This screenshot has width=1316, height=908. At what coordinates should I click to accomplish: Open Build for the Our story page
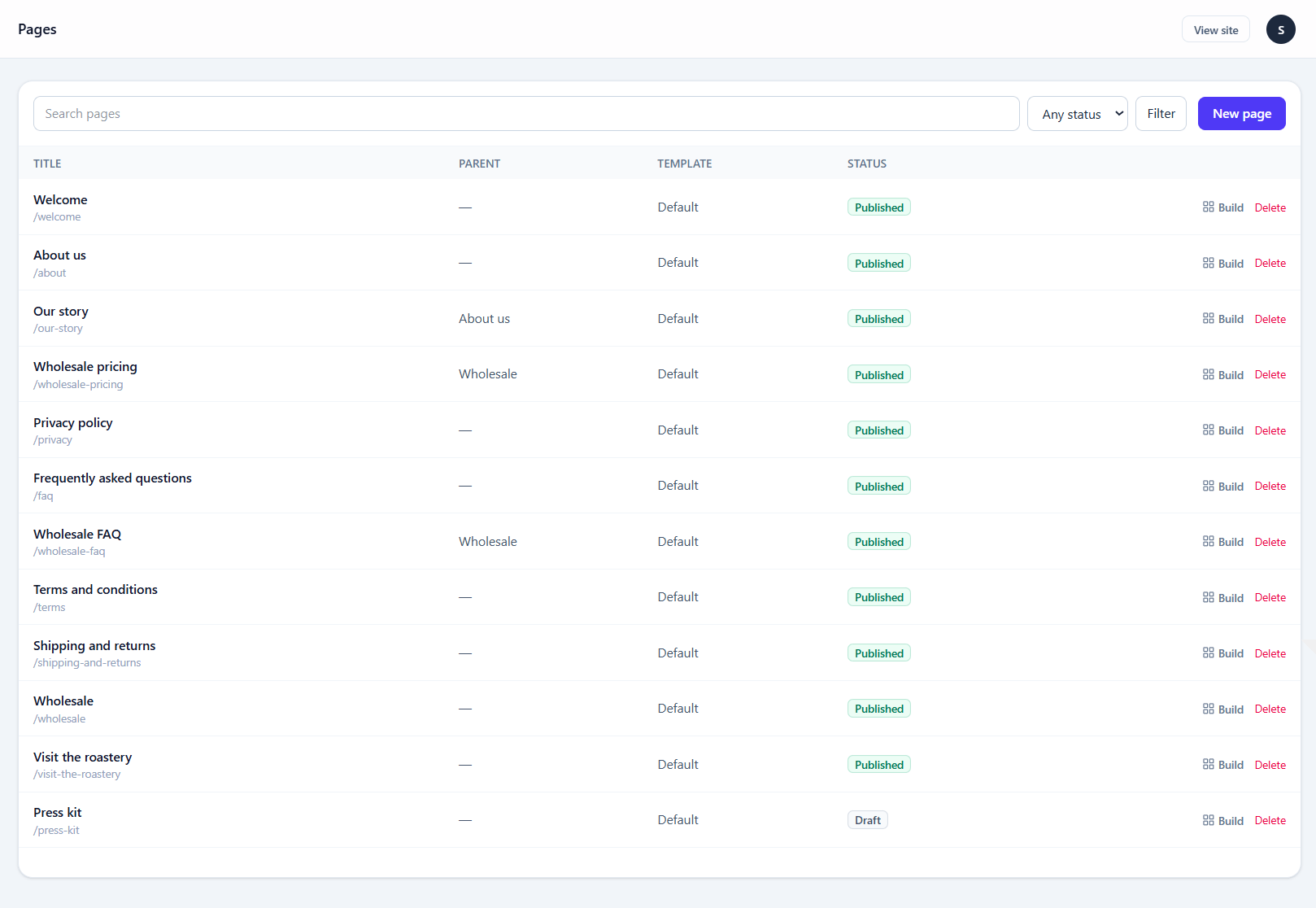[x=1222, y=319]
